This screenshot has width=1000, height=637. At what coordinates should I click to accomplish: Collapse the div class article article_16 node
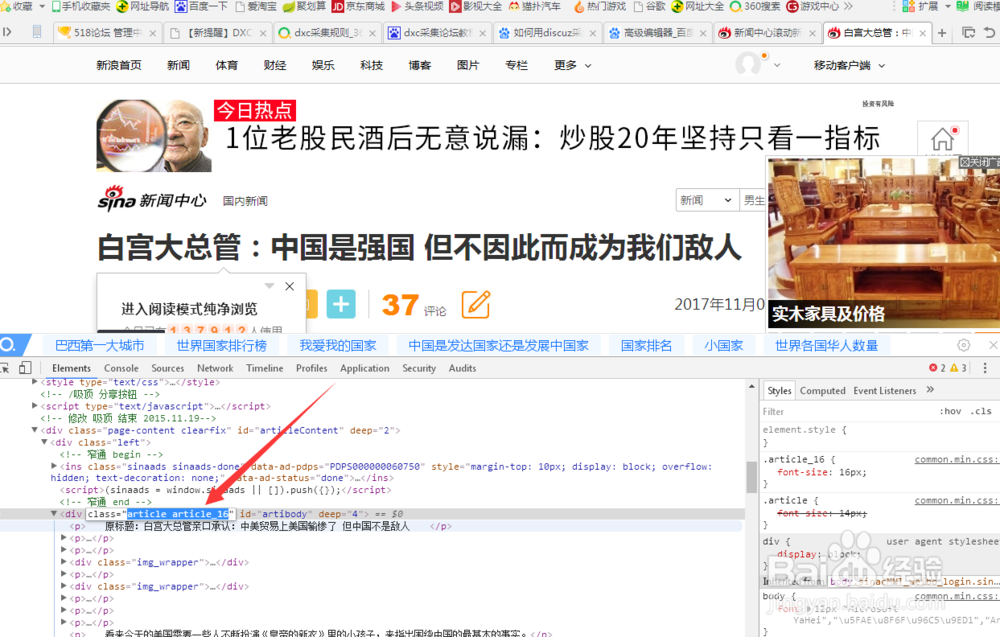point(54,513)
